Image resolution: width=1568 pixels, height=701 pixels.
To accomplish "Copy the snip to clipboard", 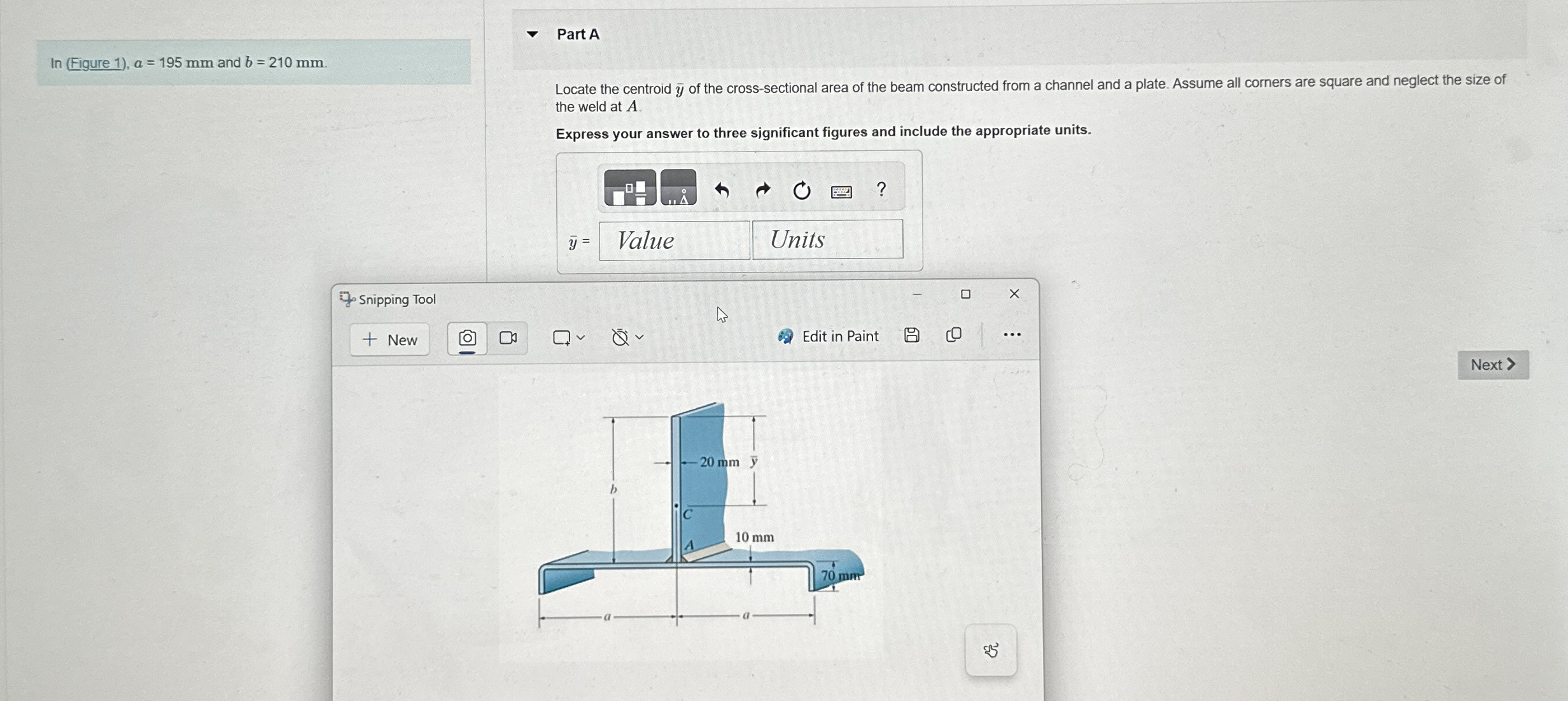I will (x=953, y=336).
